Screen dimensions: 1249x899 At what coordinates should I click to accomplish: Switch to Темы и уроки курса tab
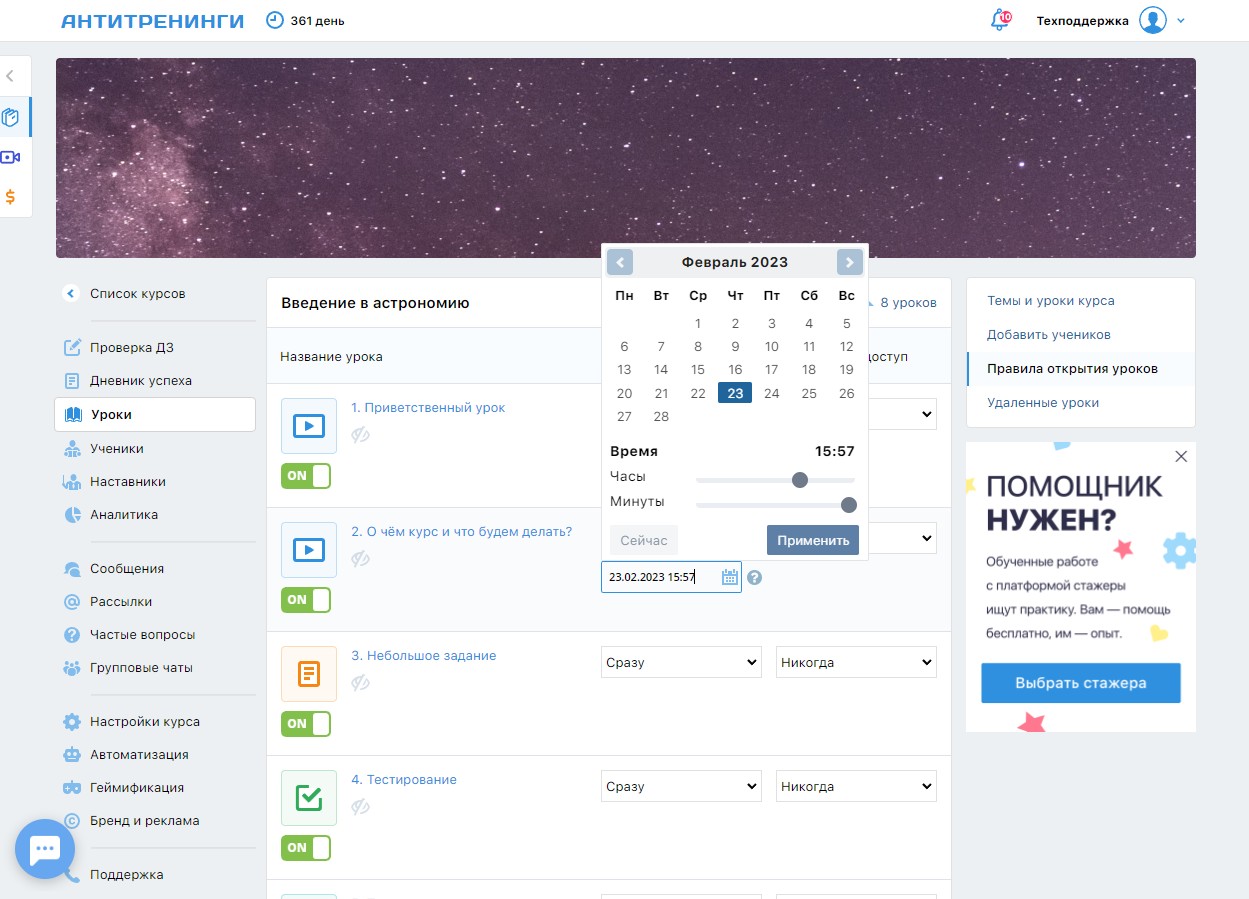click(1050, 301)
